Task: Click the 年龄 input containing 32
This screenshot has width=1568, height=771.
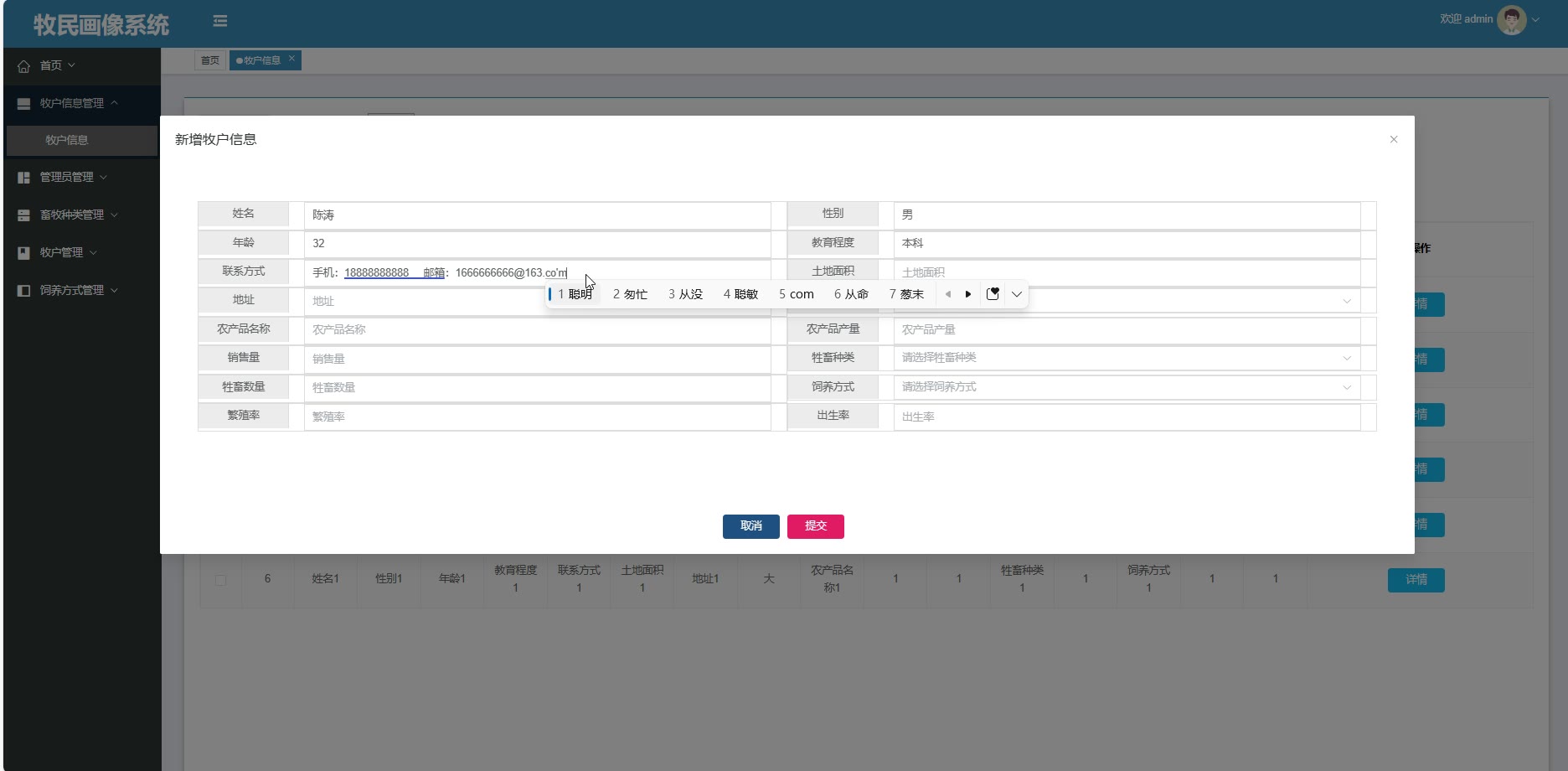Action: (537, 244)
